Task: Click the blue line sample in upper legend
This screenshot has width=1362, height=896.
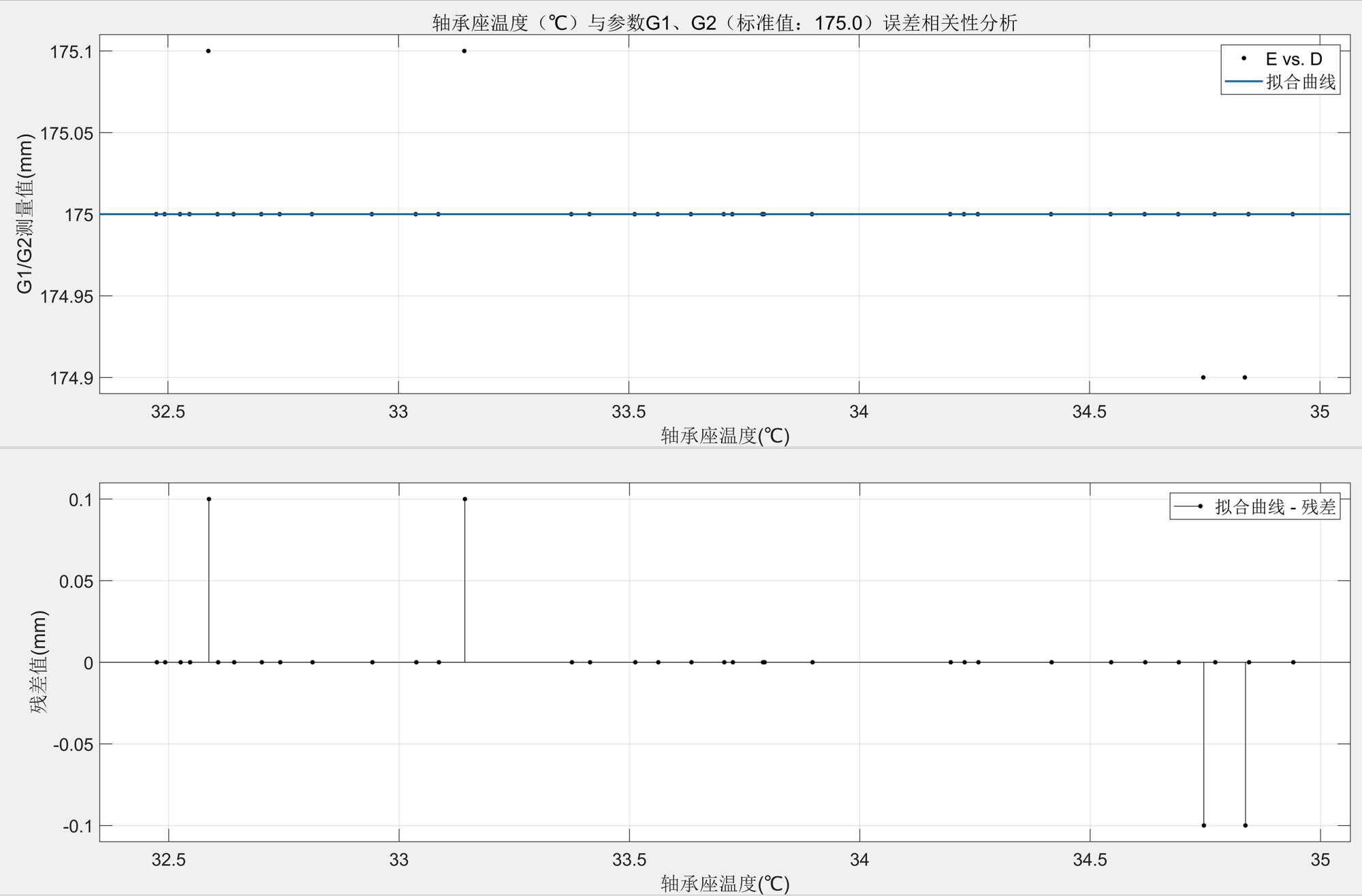Action: [1244, 82]
